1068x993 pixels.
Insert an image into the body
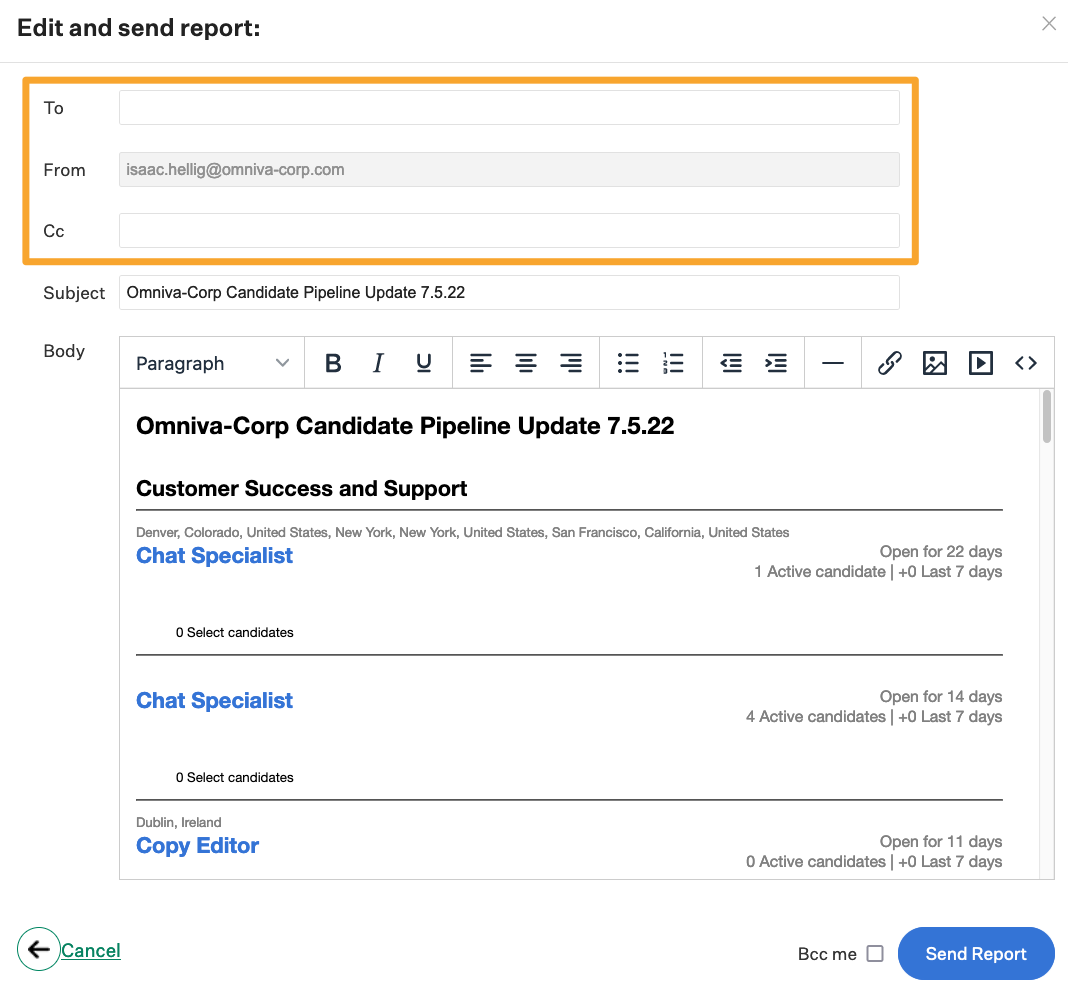point(934,363)
